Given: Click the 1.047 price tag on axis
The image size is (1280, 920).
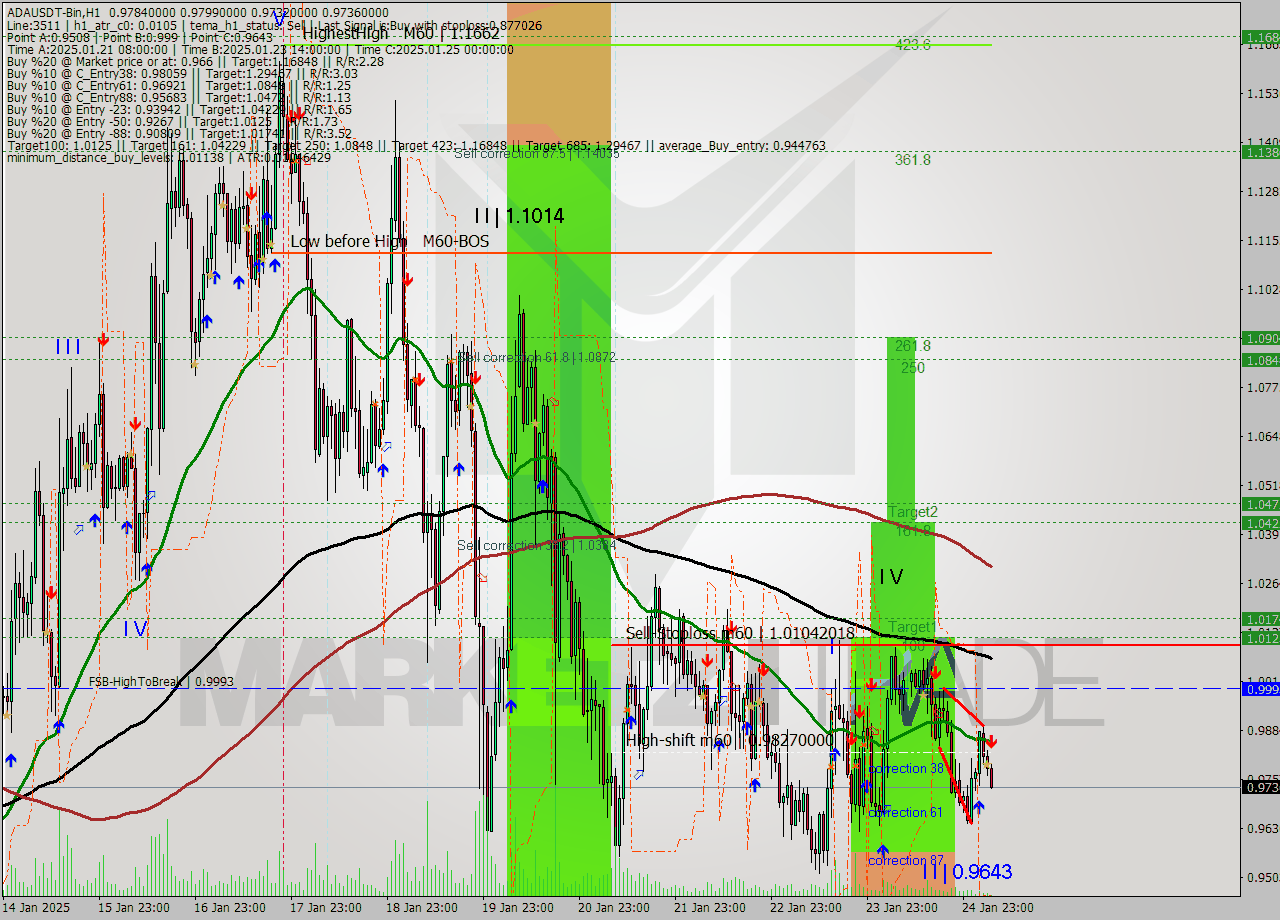Looking at the screenshot, I should point(1260,504).
